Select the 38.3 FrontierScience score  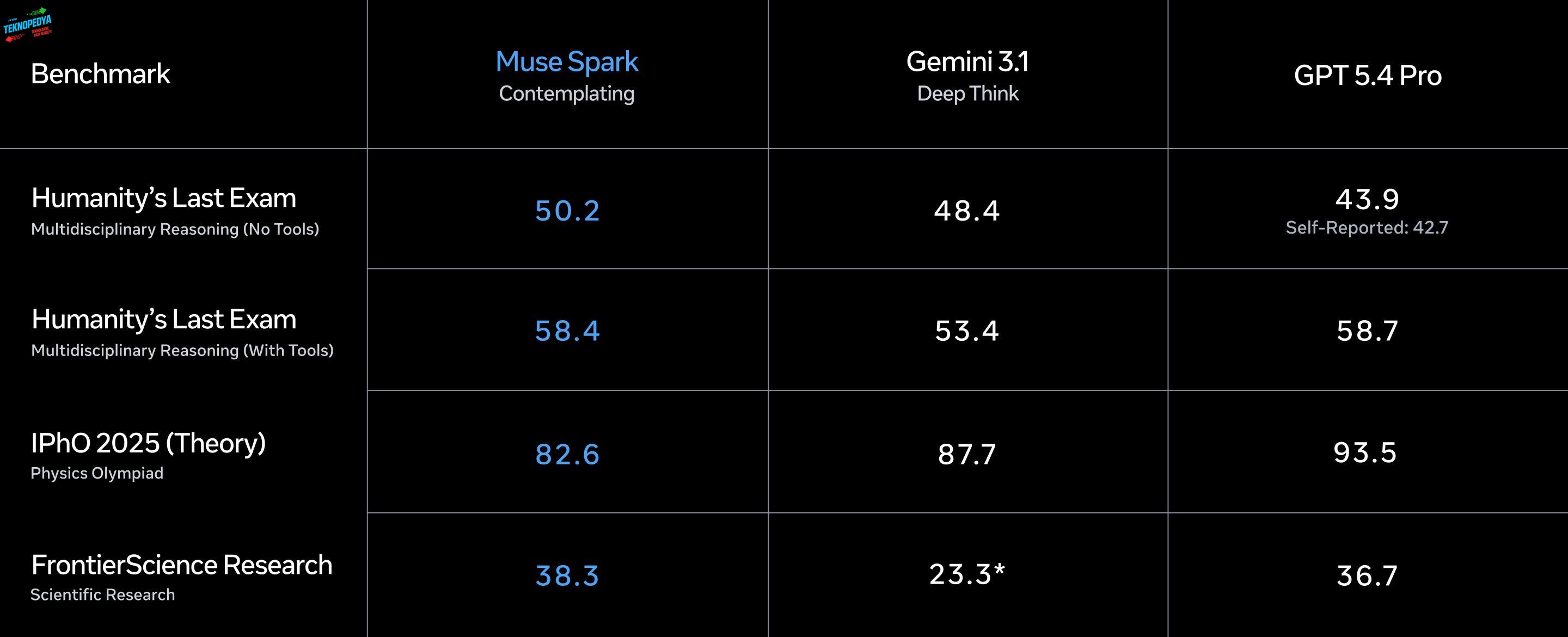[567, 575]
